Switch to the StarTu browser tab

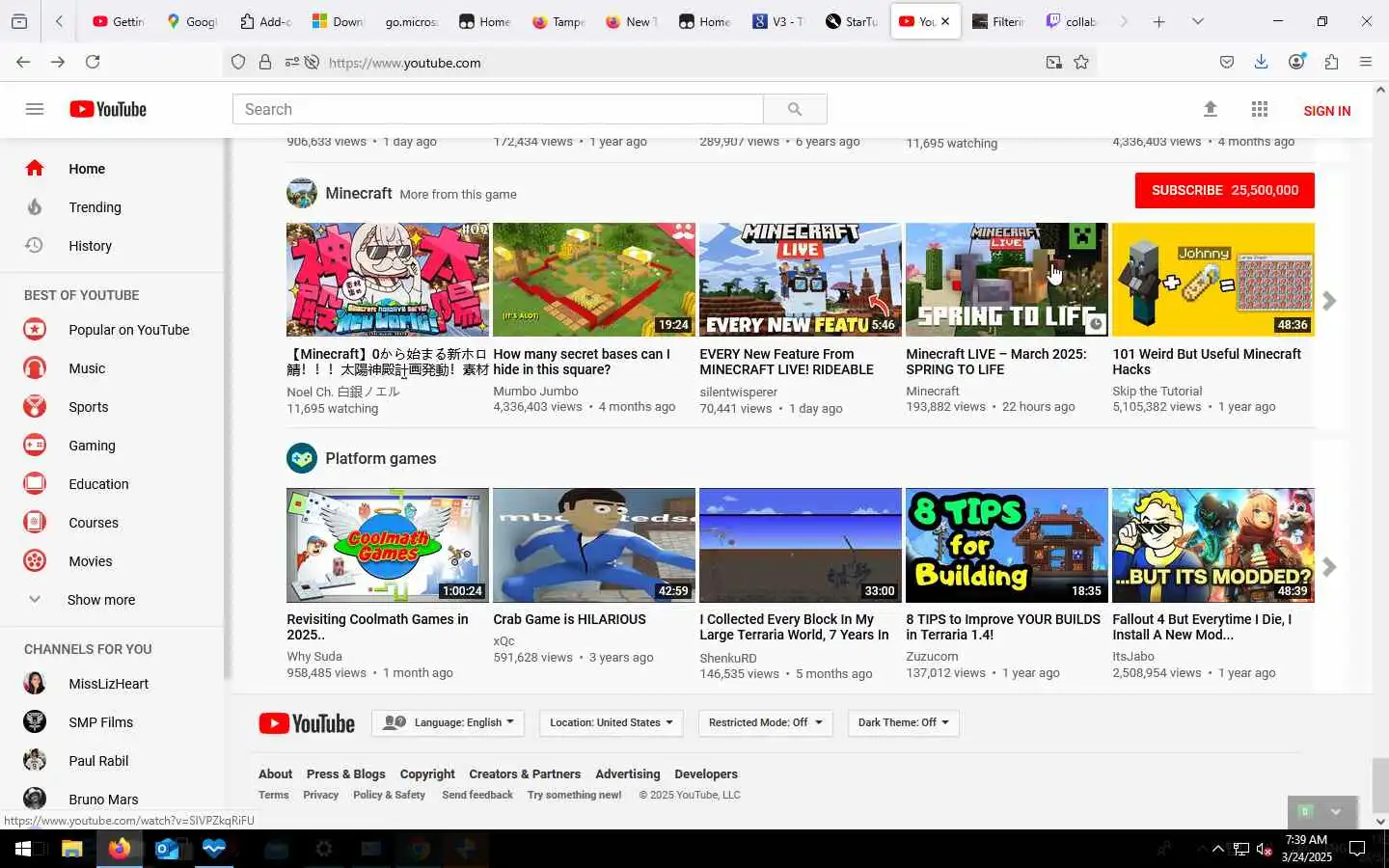(852, 21)
